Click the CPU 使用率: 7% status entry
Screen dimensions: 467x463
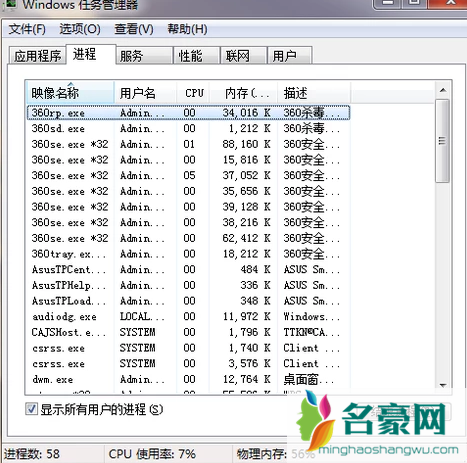pos(152,454)
